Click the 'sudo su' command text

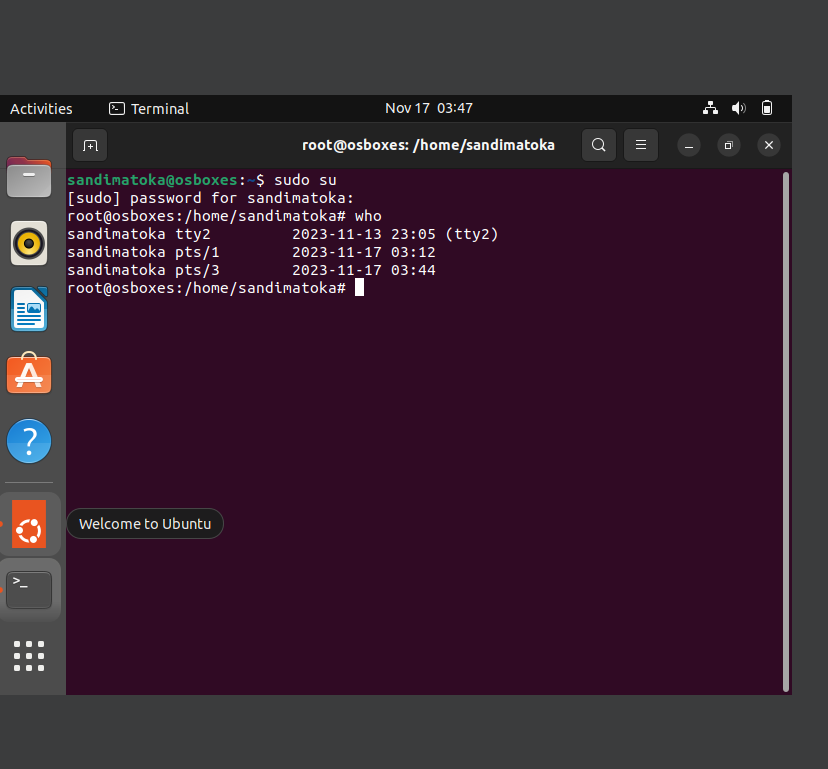coord(305,180)
